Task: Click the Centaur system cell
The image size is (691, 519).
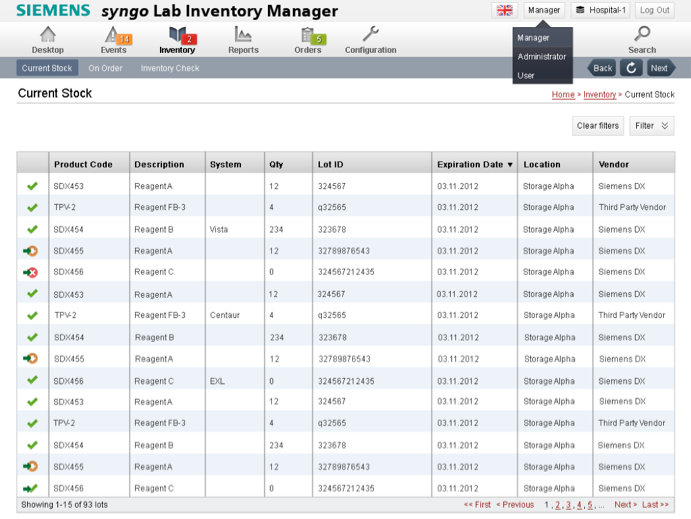Action: (225, 315)
